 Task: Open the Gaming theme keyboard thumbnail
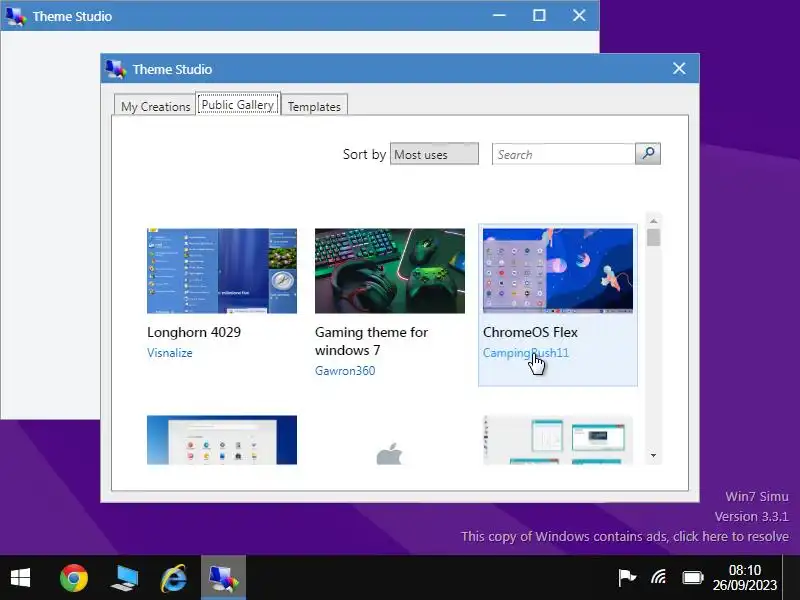390,270
